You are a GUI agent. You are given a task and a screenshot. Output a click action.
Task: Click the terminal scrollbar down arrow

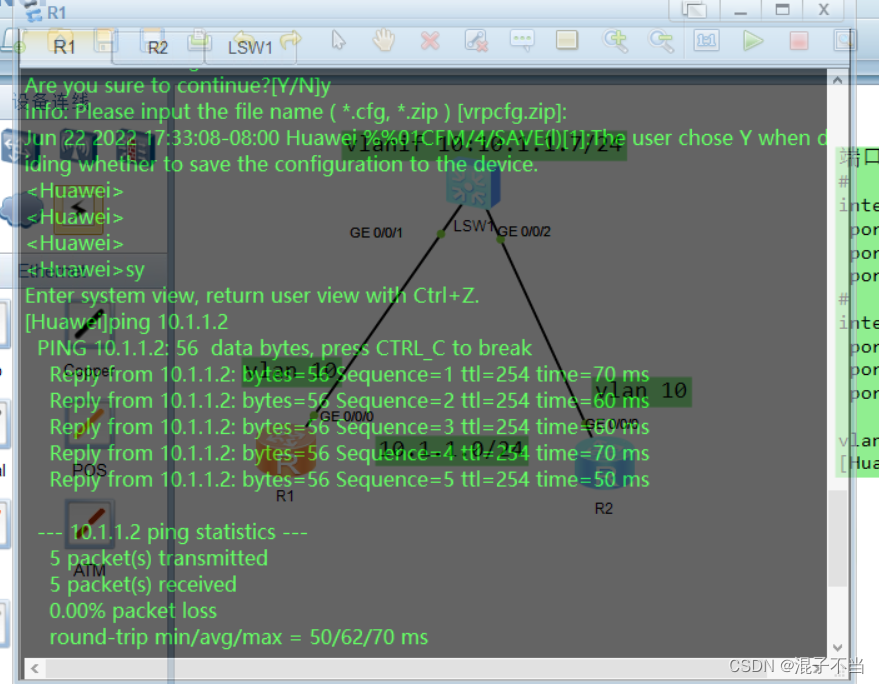[838, 648]
